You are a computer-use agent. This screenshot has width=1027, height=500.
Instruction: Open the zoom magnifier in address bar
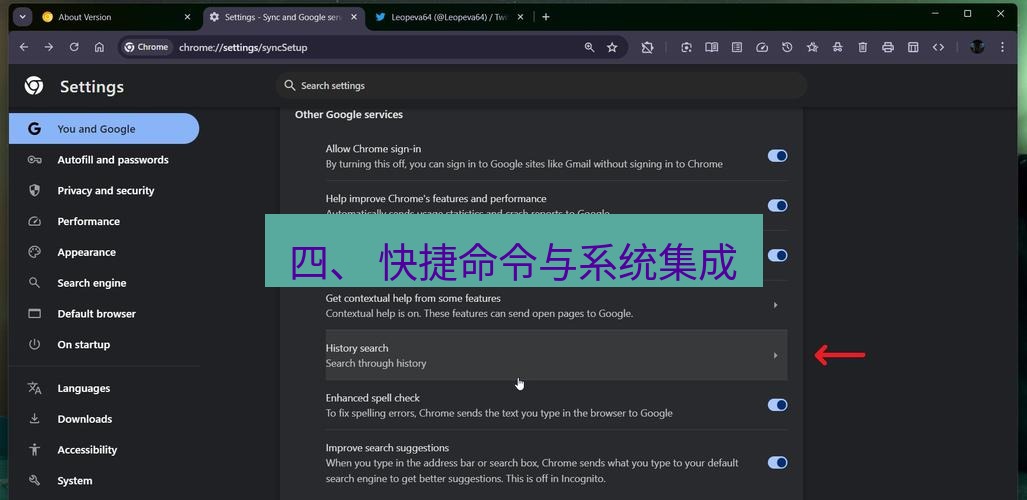click(x=589, y=47)
